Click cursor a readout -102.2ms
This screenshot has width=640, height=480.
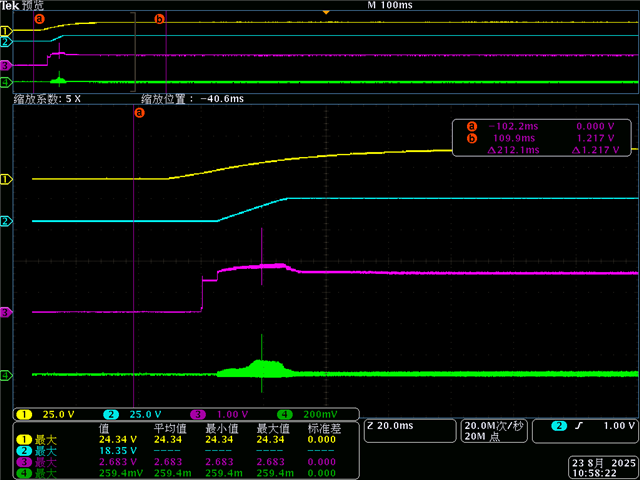click(x=511, y=127)
